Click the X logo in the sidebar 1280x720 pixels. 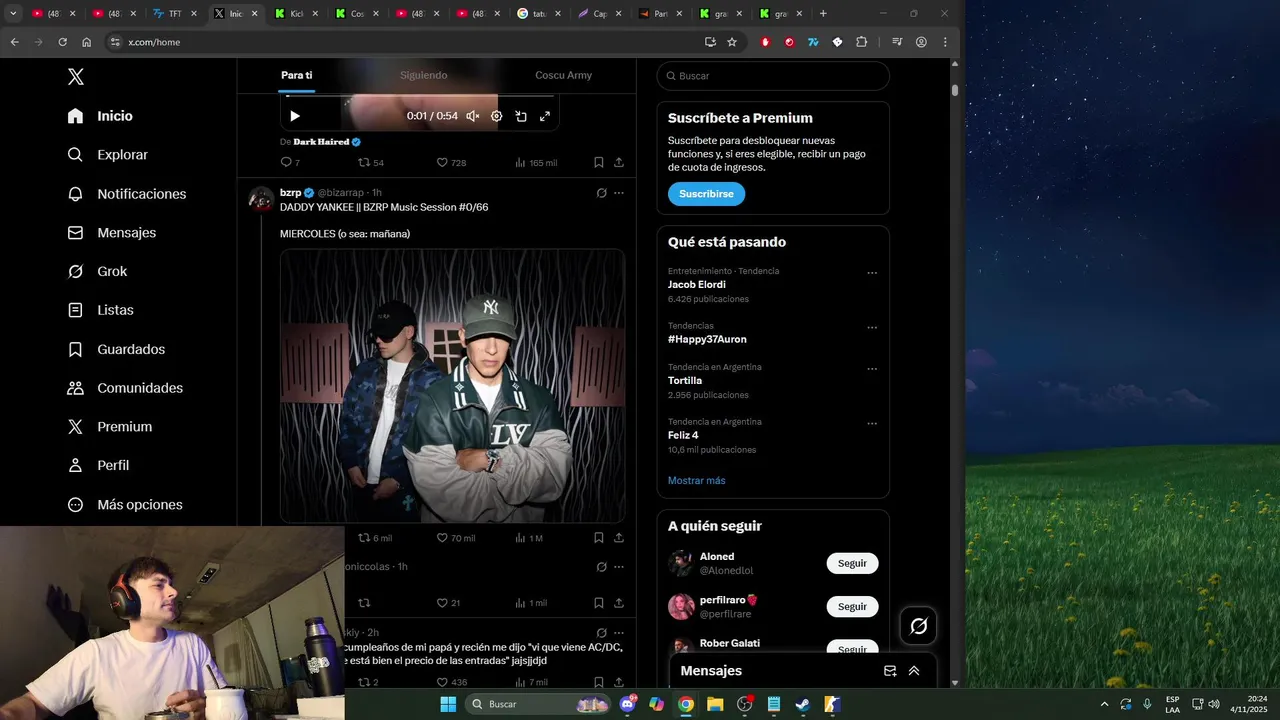tap(75, 77)
